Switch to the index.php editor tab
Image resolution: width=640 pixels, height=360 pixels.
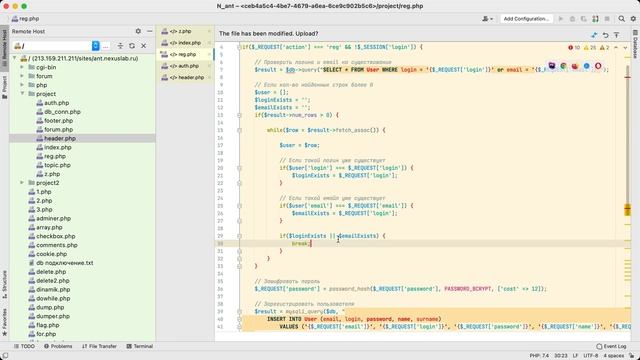[x=185, y=42]
